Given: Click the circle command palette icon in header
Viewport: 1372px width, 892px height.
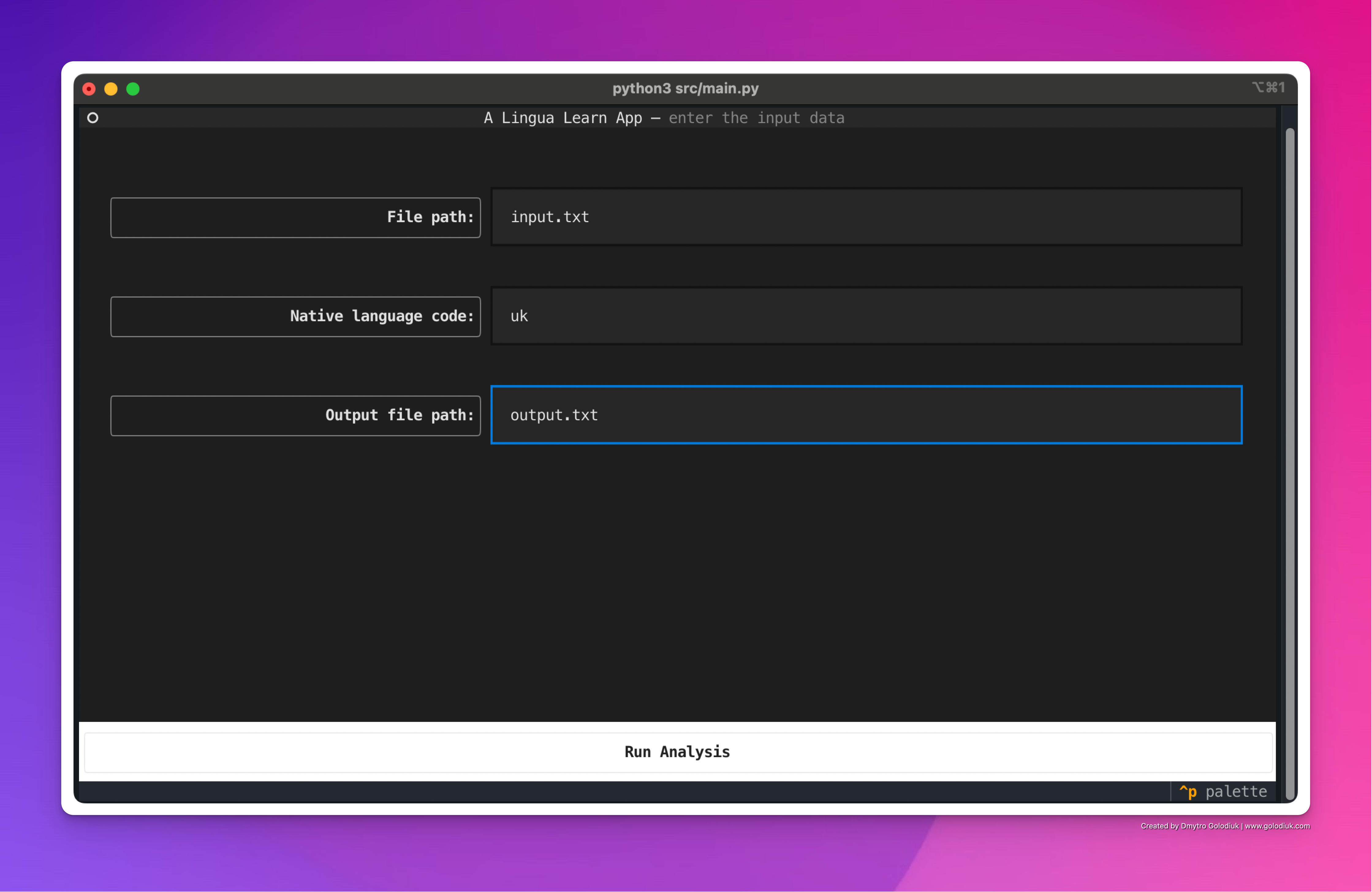Looking at the screenshot, I should 92,118.
